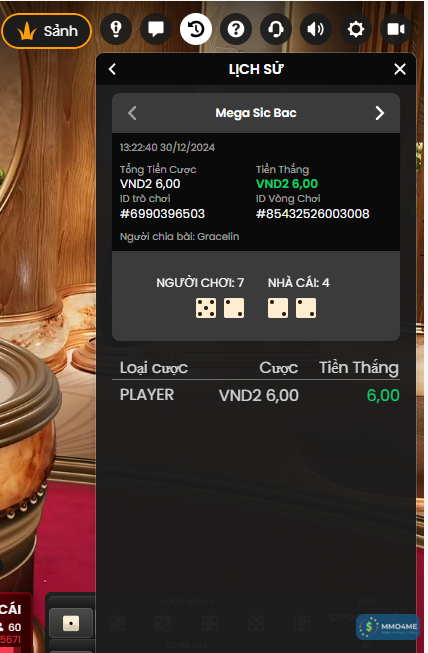Open settings gear icon

tap(356, 29)
